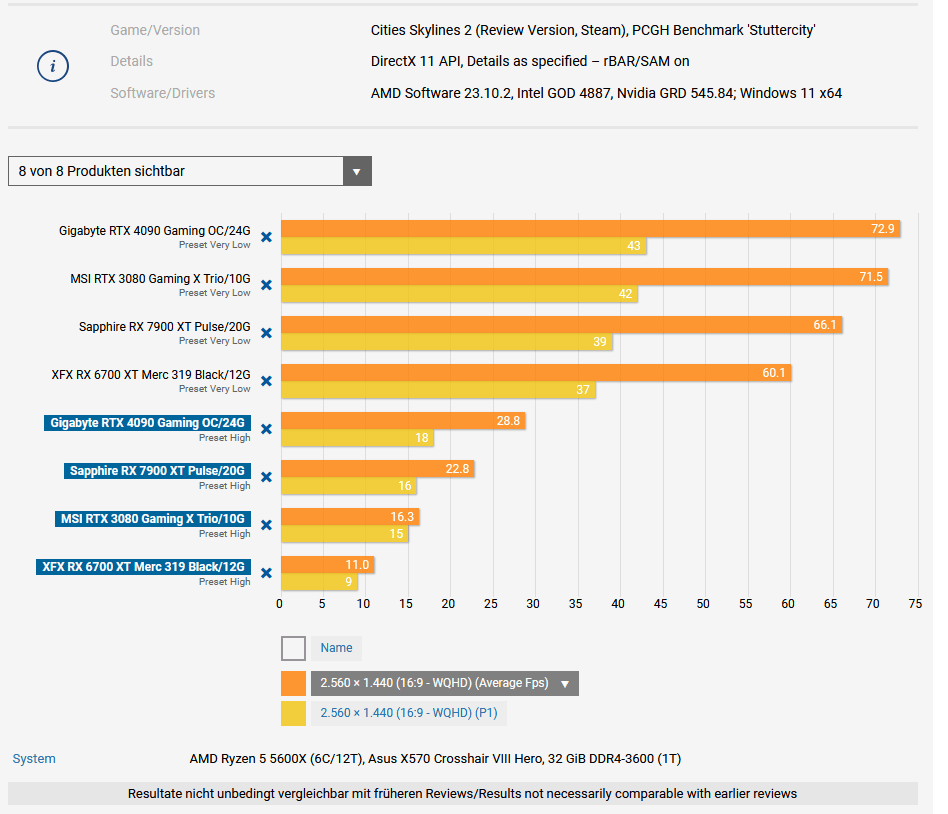Open the Average Fps resolution dropdown
948x814 pixels.
[x=445, y=683]
